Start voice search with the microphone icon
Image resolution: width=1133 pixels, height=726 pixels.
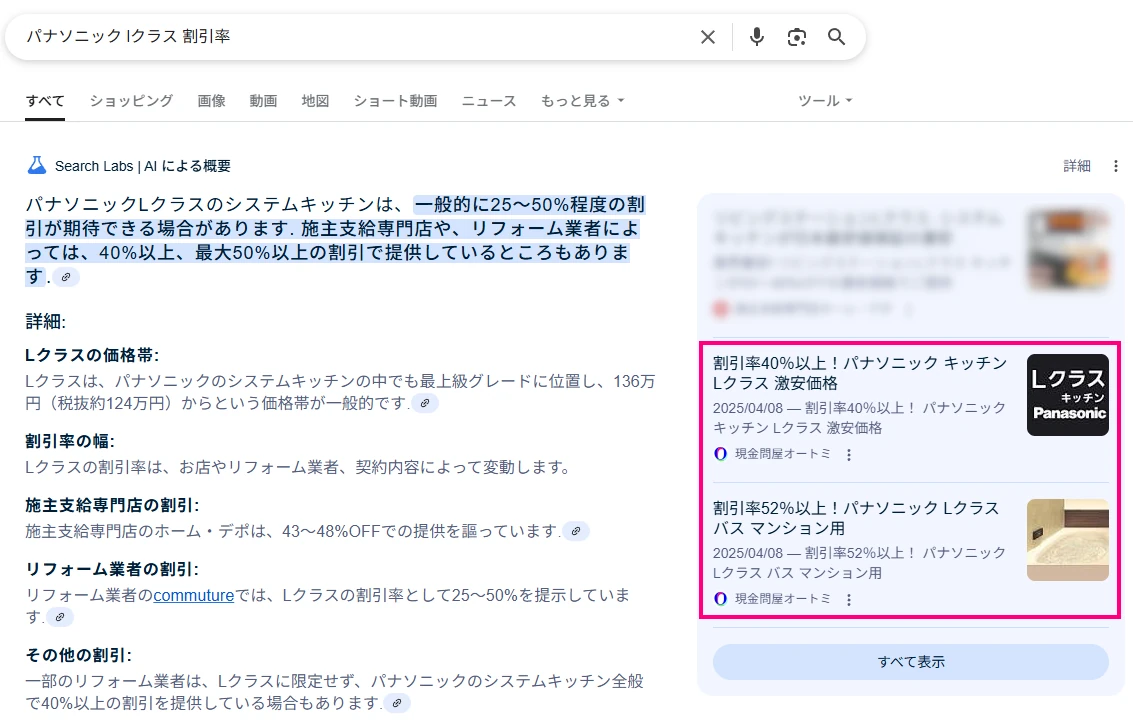757,37
